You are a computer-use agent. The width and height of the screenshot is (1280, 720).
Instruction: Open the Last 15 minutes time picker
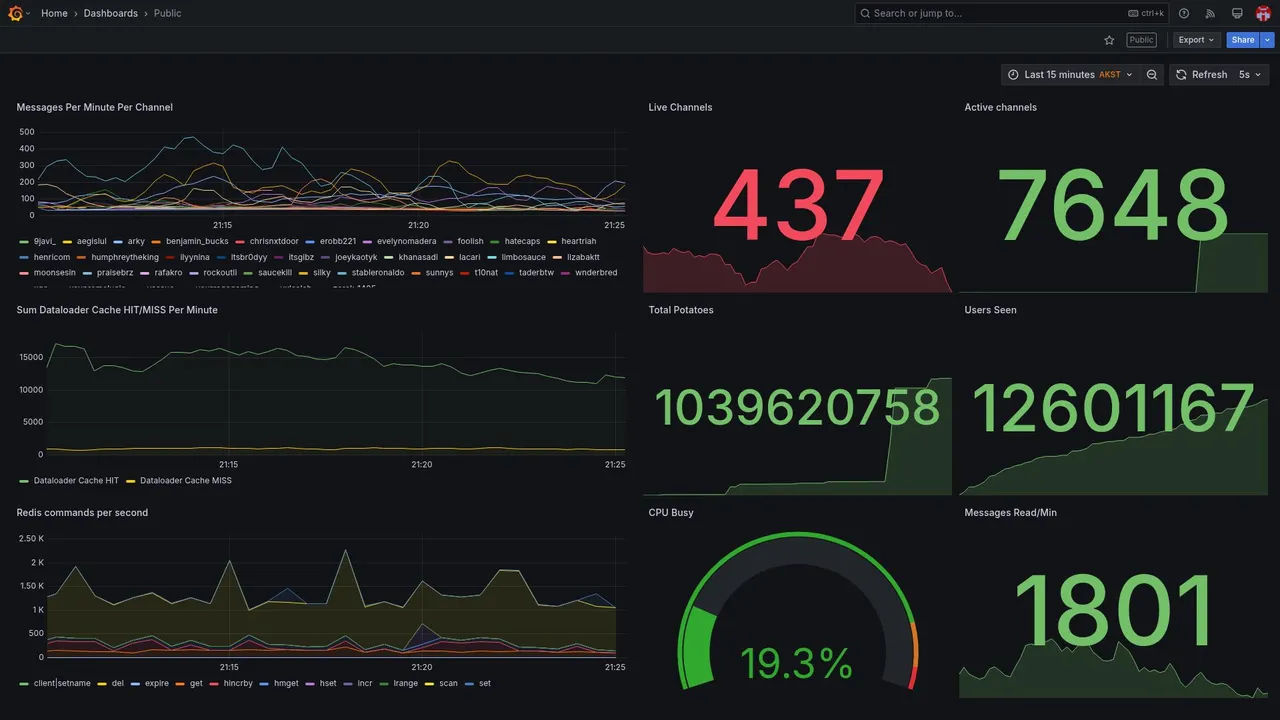point(1070,75)
